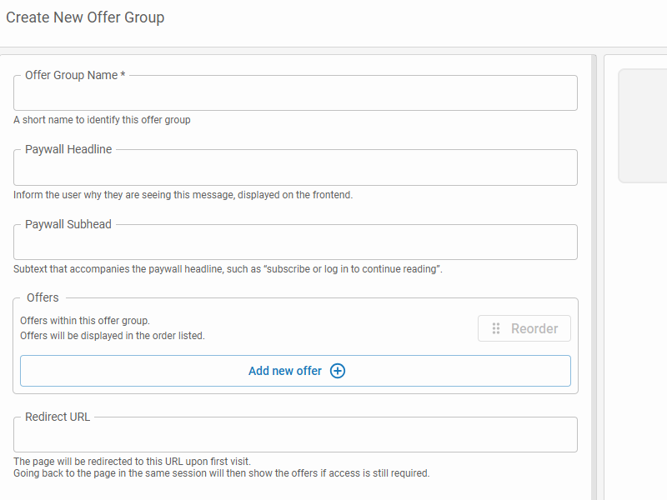Click the Create New Offer Group heading
This screenshot has width=667, height=500.
[x=85, y=17]
